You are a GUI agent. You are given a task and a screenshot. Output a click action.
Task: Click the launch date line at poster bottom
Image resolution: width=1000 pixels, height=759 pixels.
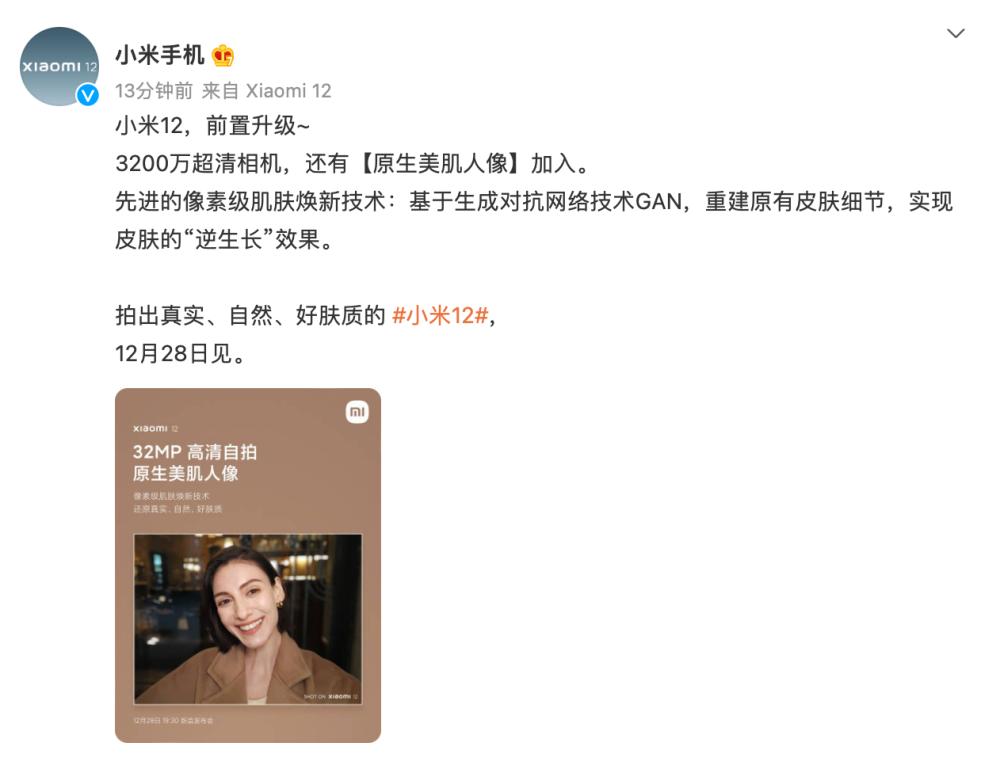click(x=173, y=721)
